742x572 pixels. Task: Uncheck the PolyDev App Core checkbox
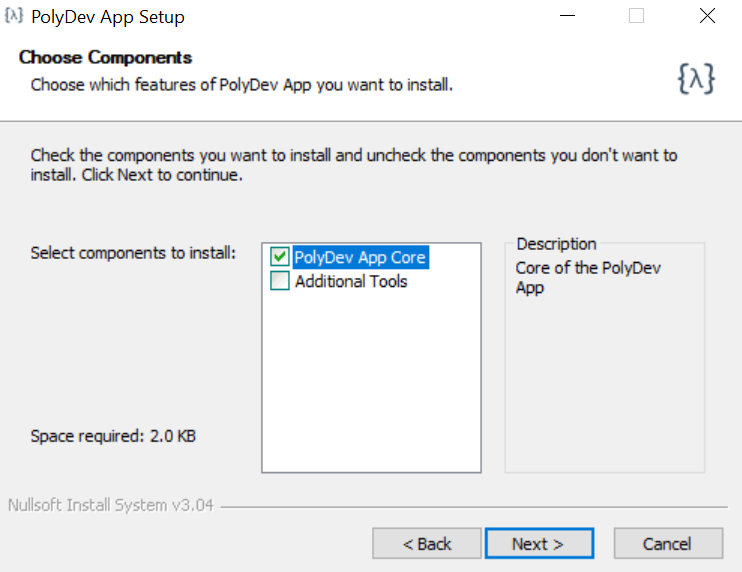click(x=280, y=258)
